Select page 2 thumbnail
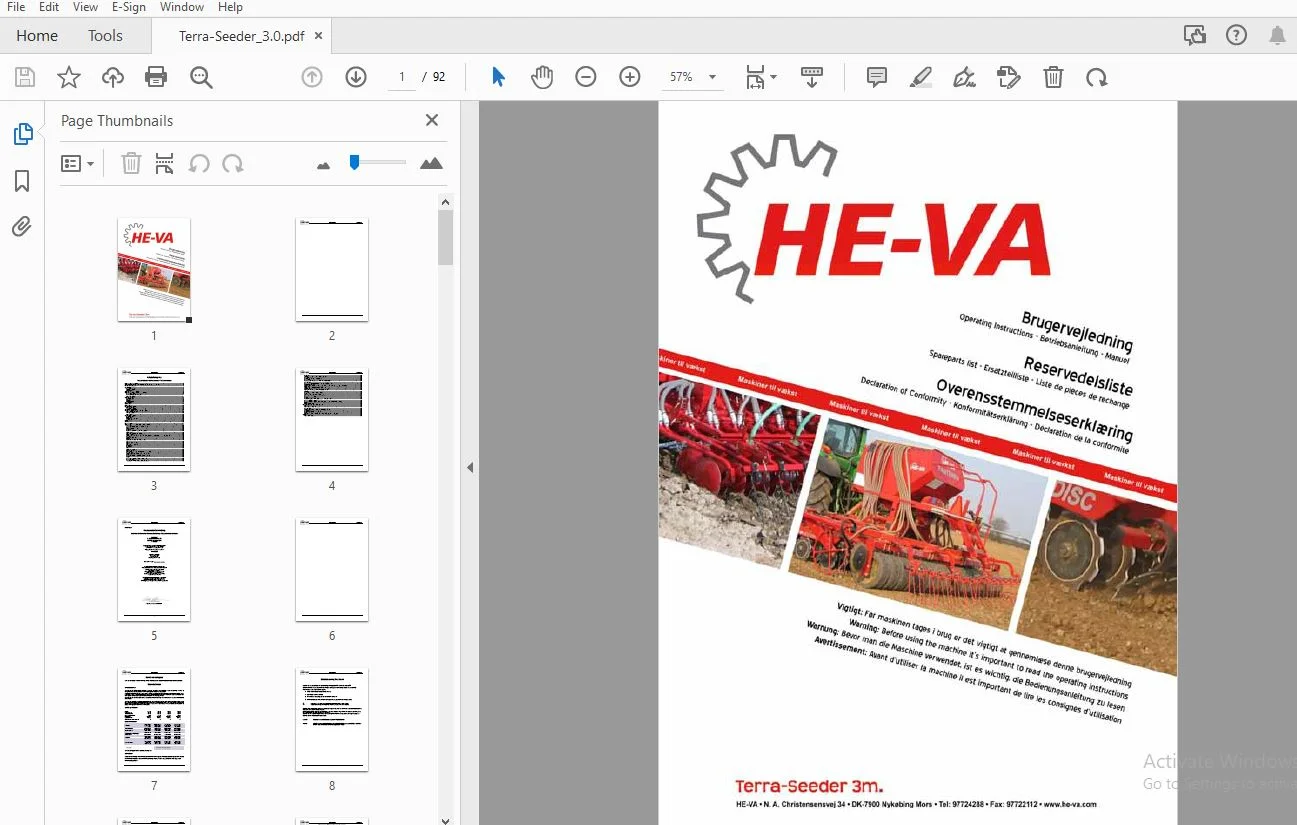Viewport: 1297px width, 825px height. tap(332, 270)
